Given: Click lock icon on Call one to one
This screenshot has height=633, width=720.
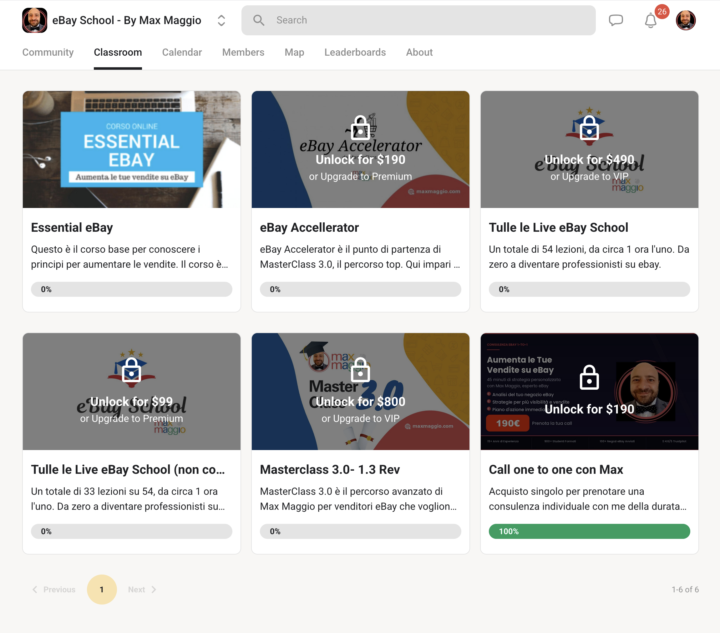Looking at the screenshot, I should click(589, 377).
